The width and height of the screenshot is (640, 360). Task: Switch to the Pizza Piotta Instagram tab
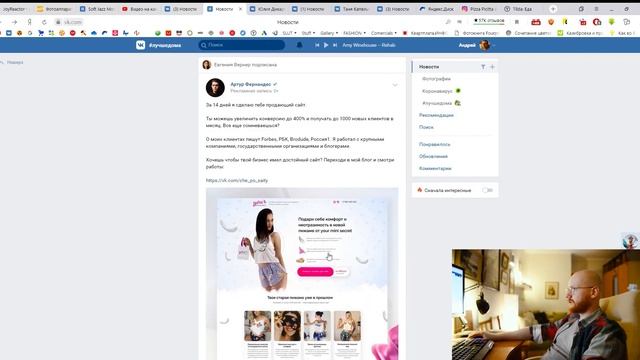[479, 9]
